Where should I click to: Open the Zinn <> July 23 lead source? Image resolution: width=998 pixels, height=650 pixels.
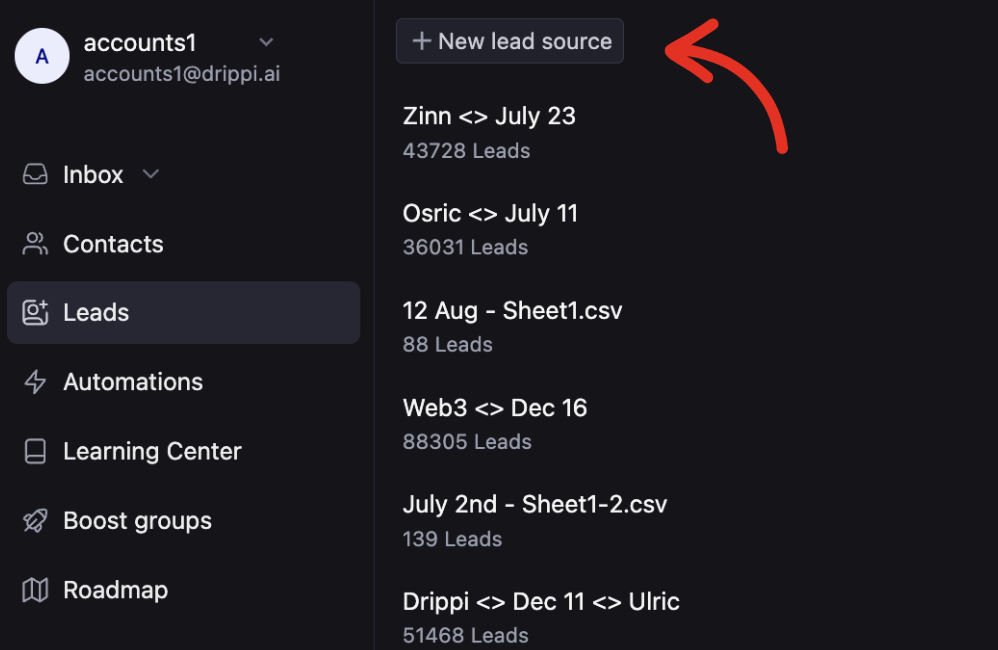pyautogui.click(x=489, y=116)
